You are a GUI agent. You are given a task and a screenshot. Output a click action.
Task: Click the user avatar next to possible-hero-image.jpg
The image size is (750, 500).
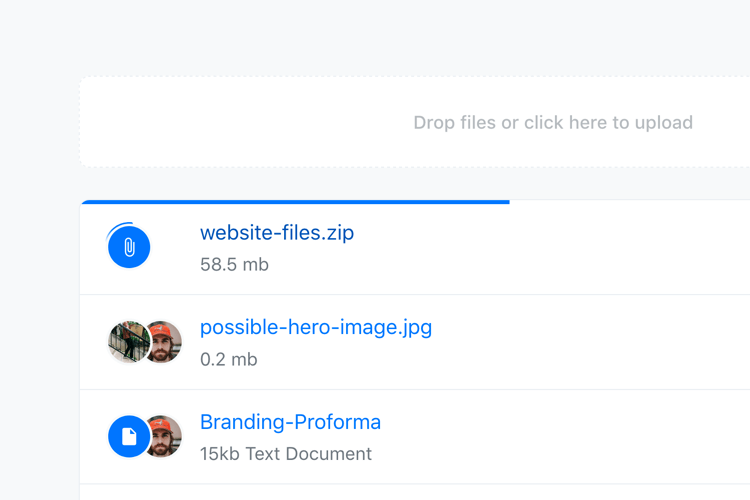(x=163, y=342)
